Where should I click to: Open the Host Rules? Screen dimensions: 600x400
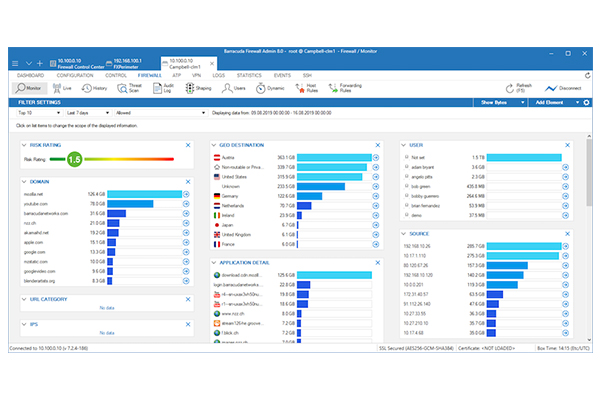pos(307,88)
